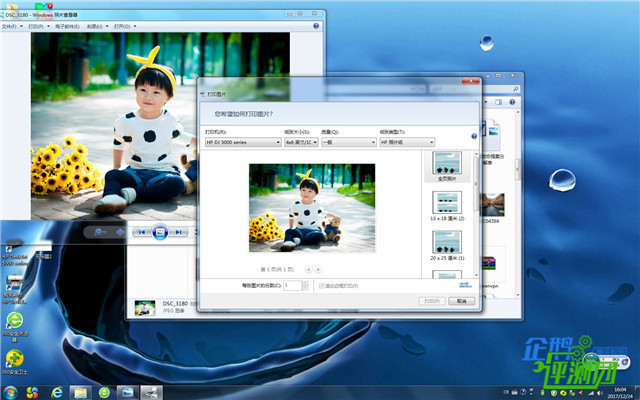640x400 pixels.
Task: Open the 360 Security Guard desktop shortcut
Action: 15,362
